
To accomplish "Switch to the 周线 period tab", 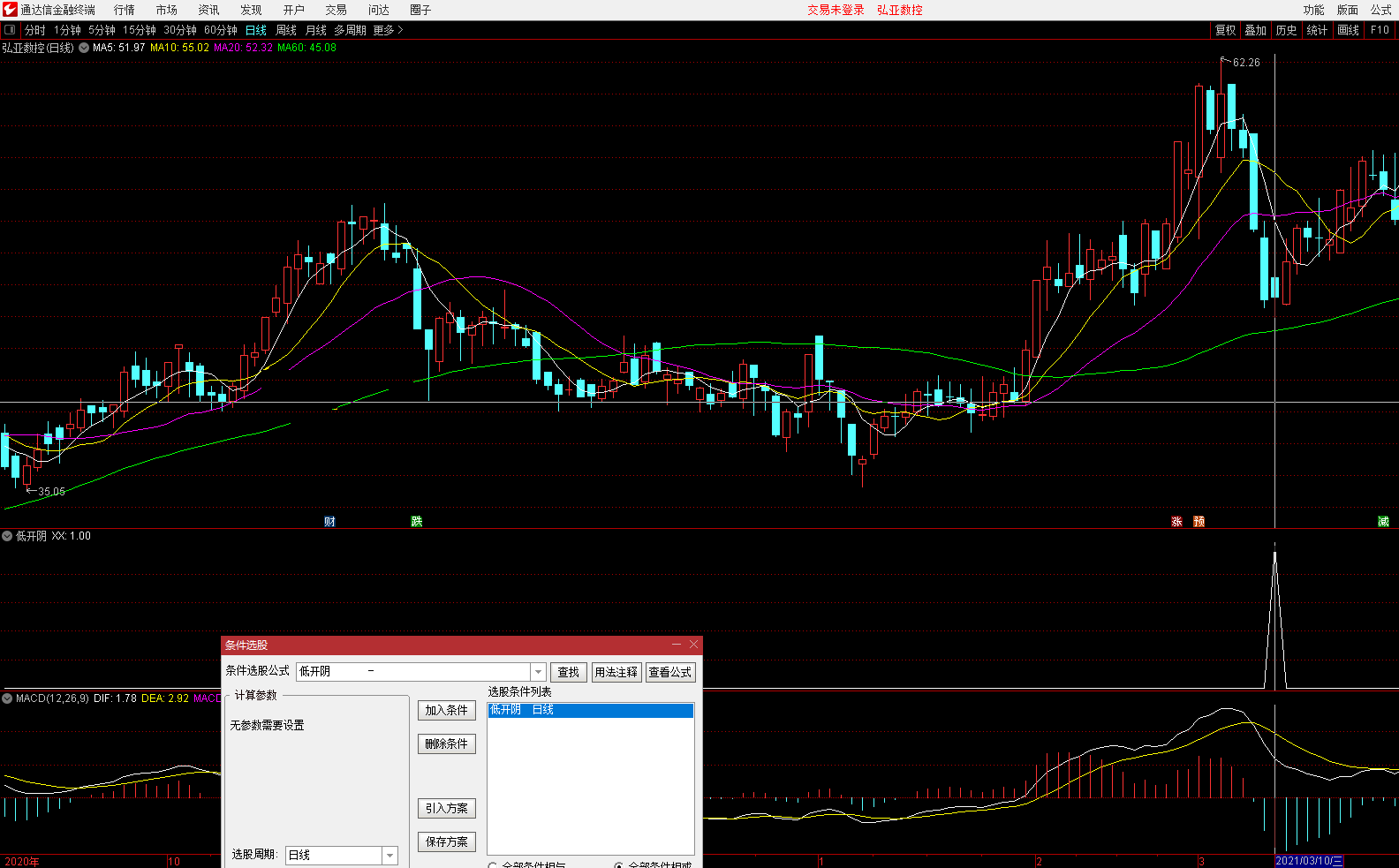I will 286,30.
